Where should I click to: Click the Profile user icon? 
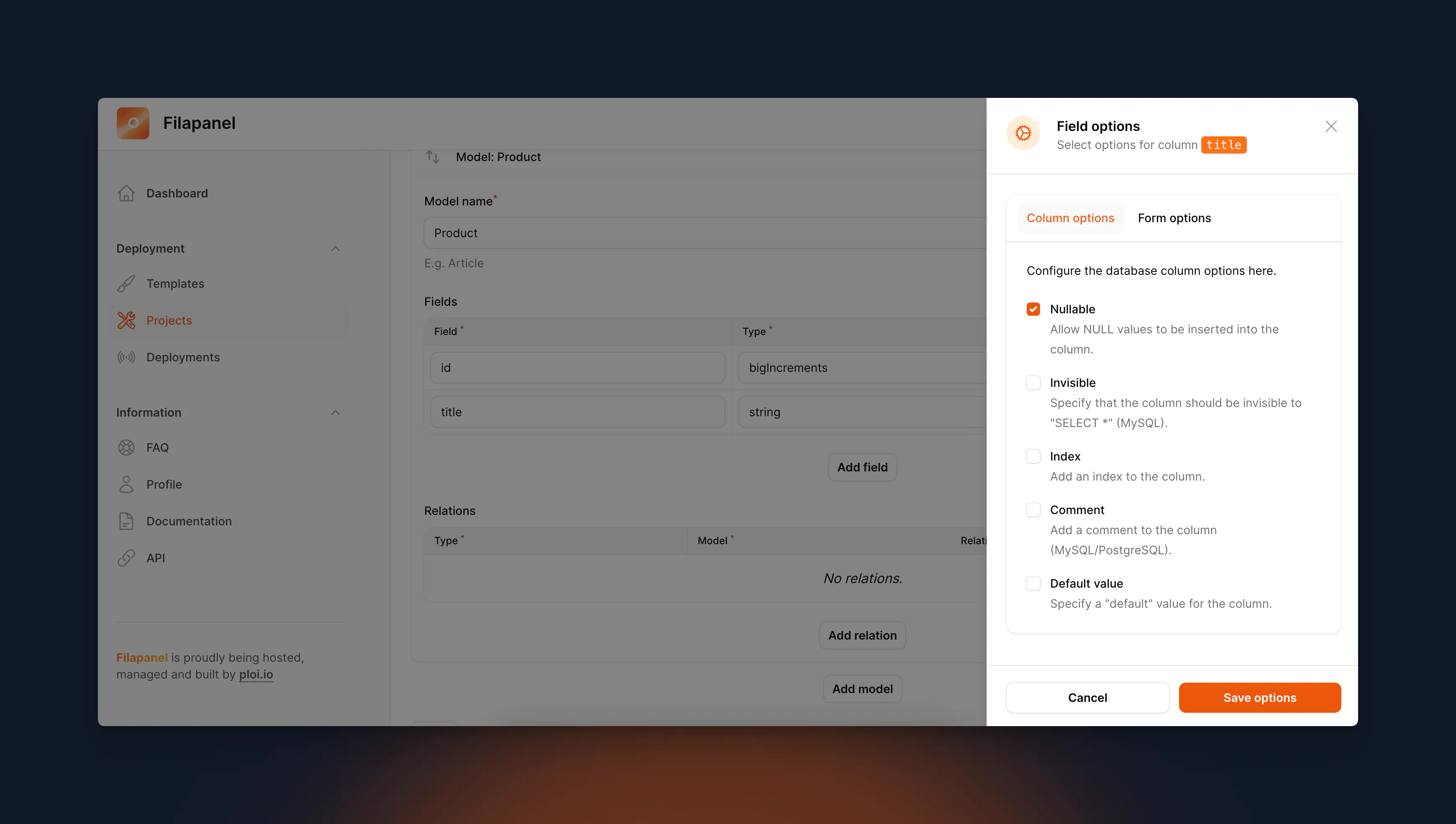coord(126,484)
